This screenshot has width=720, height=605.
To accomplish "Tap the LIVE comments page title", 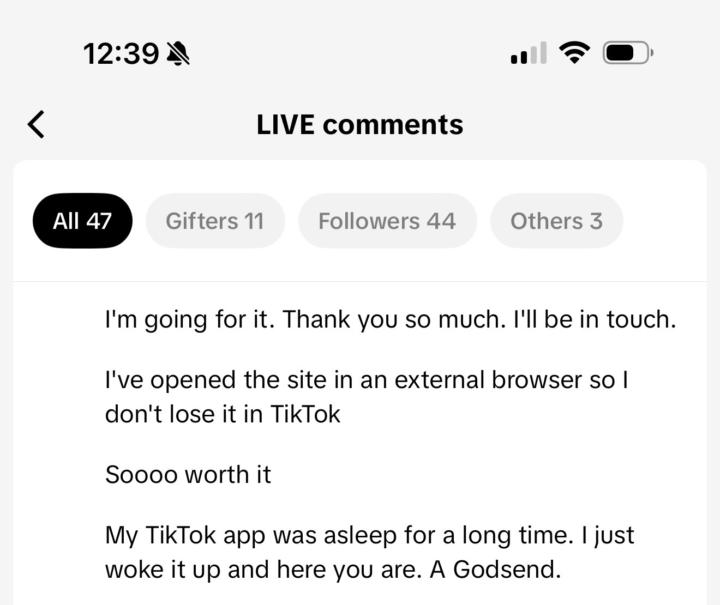I will tap(360, 125).
